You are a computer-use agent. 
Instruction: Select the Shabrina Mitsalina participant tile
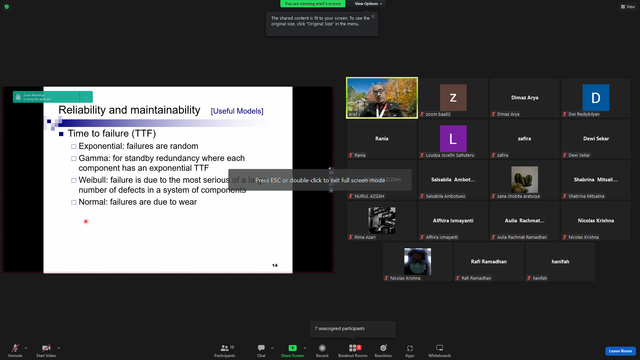(x=596, y=180)
